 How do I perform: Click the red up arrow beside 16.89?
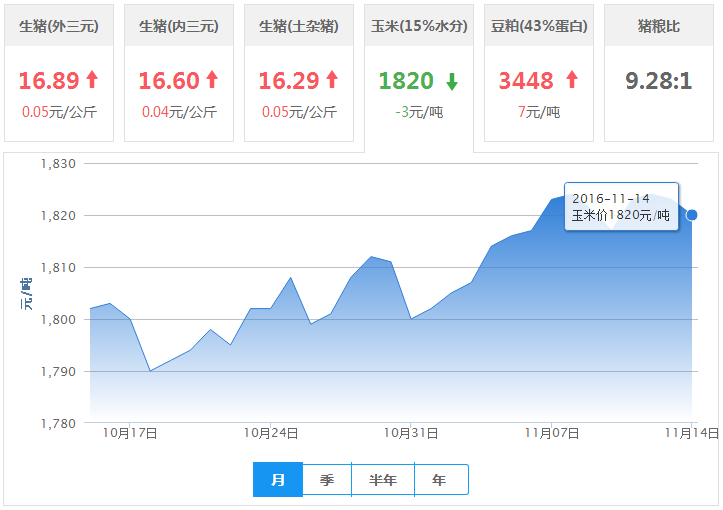tap(92, 79)
